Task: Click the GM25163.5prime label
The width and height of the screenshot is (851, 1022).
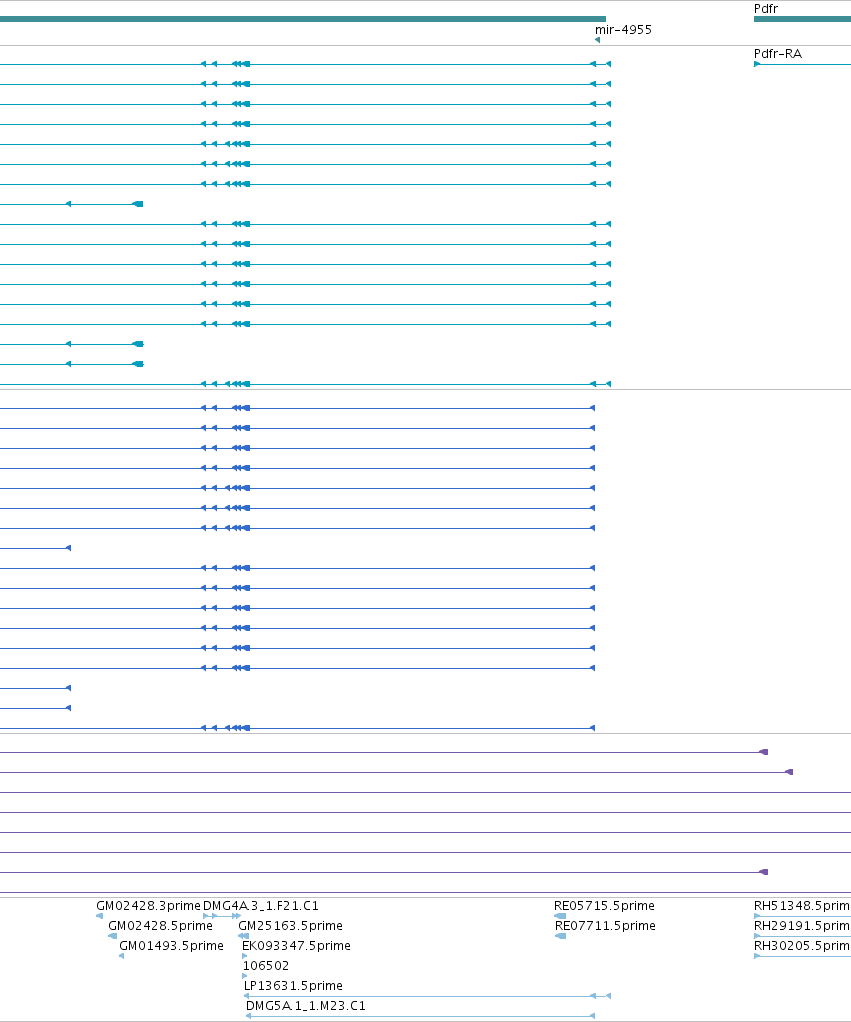Action: pyautogui.click(x=290, y=926)
